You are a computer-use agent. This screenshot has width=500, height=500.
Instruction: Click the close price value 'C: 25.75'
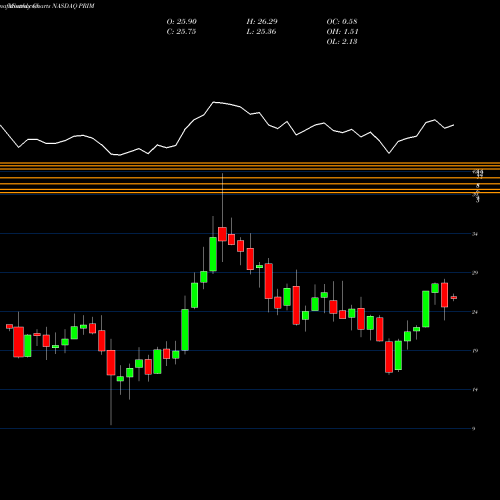click(181, 32)
